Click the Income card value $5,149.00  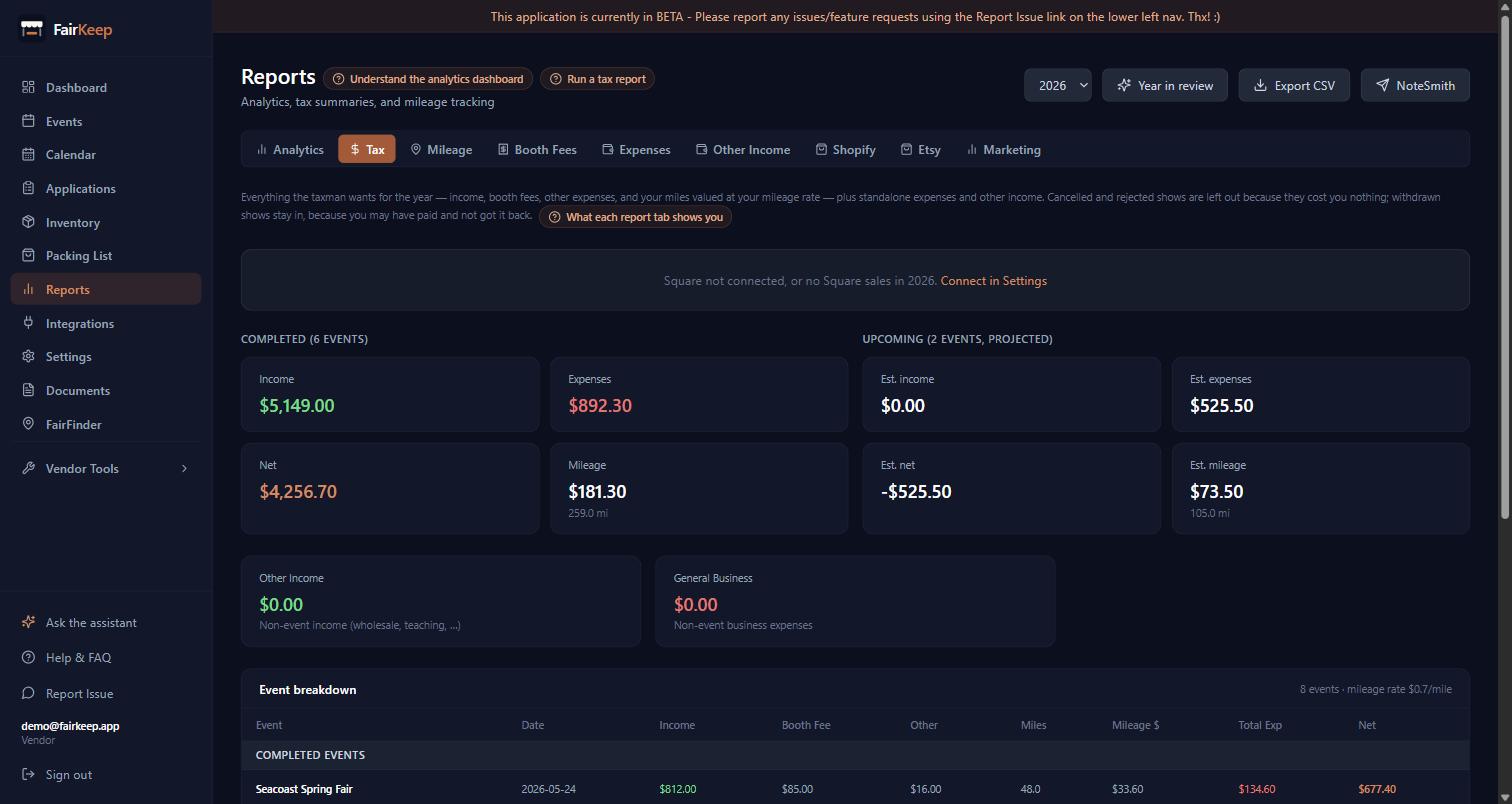click(x=297, y=406)
